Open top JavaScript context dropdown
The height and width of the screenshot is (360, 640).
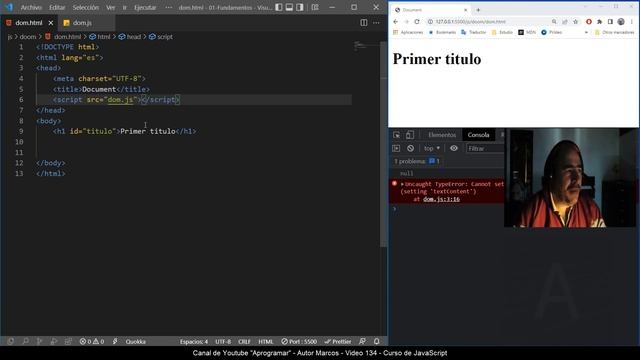click(x=432, y=149)
